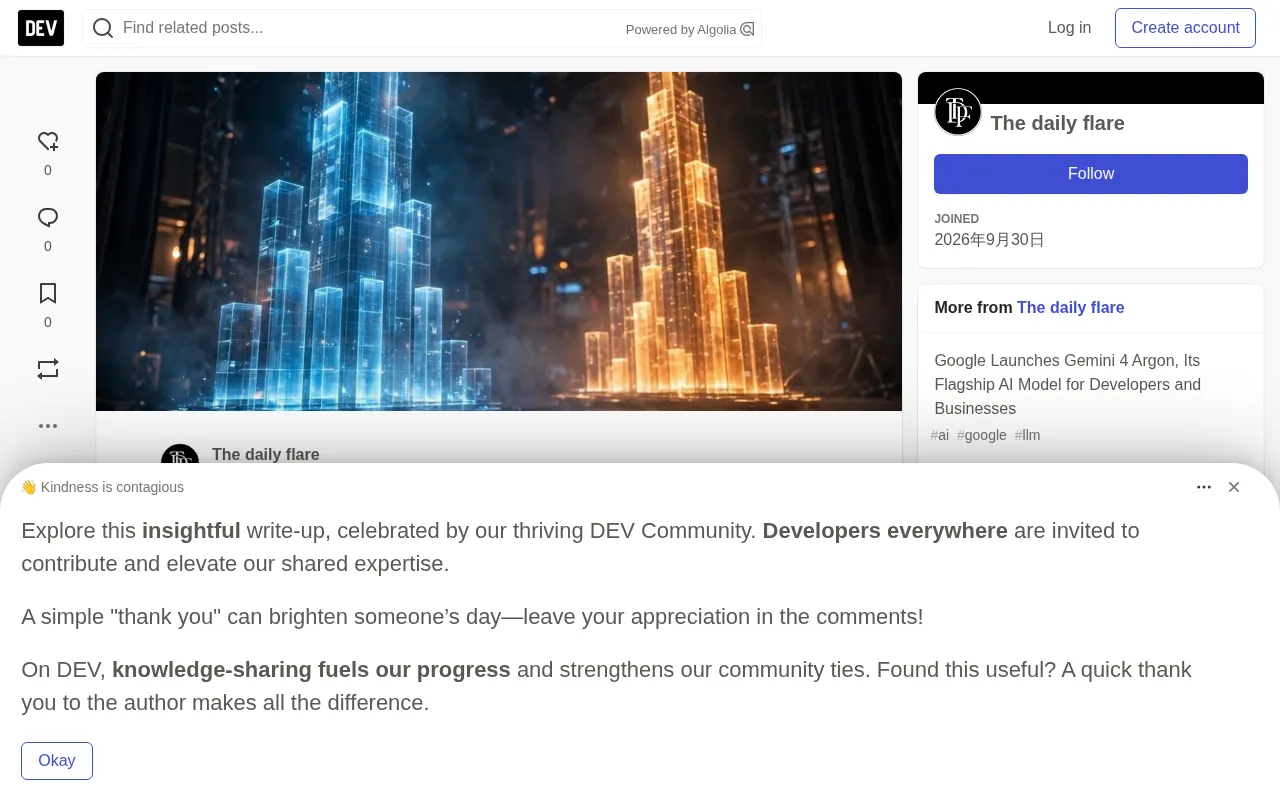Open The daily flare profile name in sidebar
Image resolution: width=1280 pixels, height=800 pixels.
click(x=1057, y=123)
